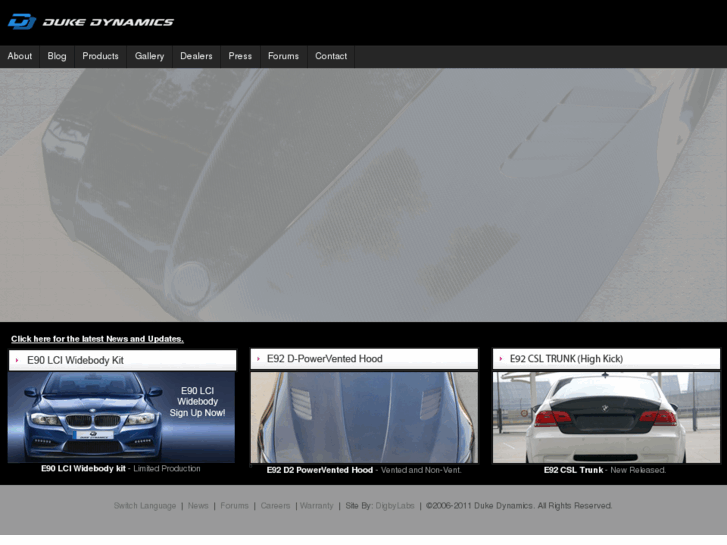Click Switch Language in the footer
727x545 pixels.
[x=145, y=506]
